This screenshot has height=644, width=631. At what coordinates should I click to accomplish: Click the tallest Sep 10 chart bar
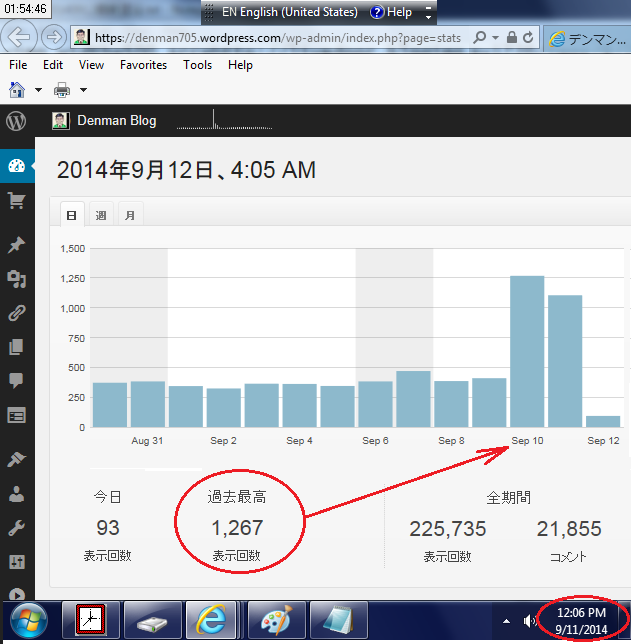(527, 352)
